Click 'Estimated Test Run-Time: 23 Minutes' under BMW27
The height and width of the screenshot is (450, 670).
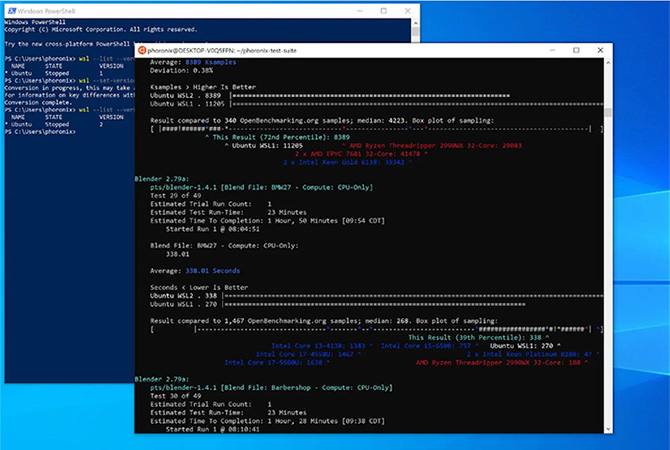point(228,212)
